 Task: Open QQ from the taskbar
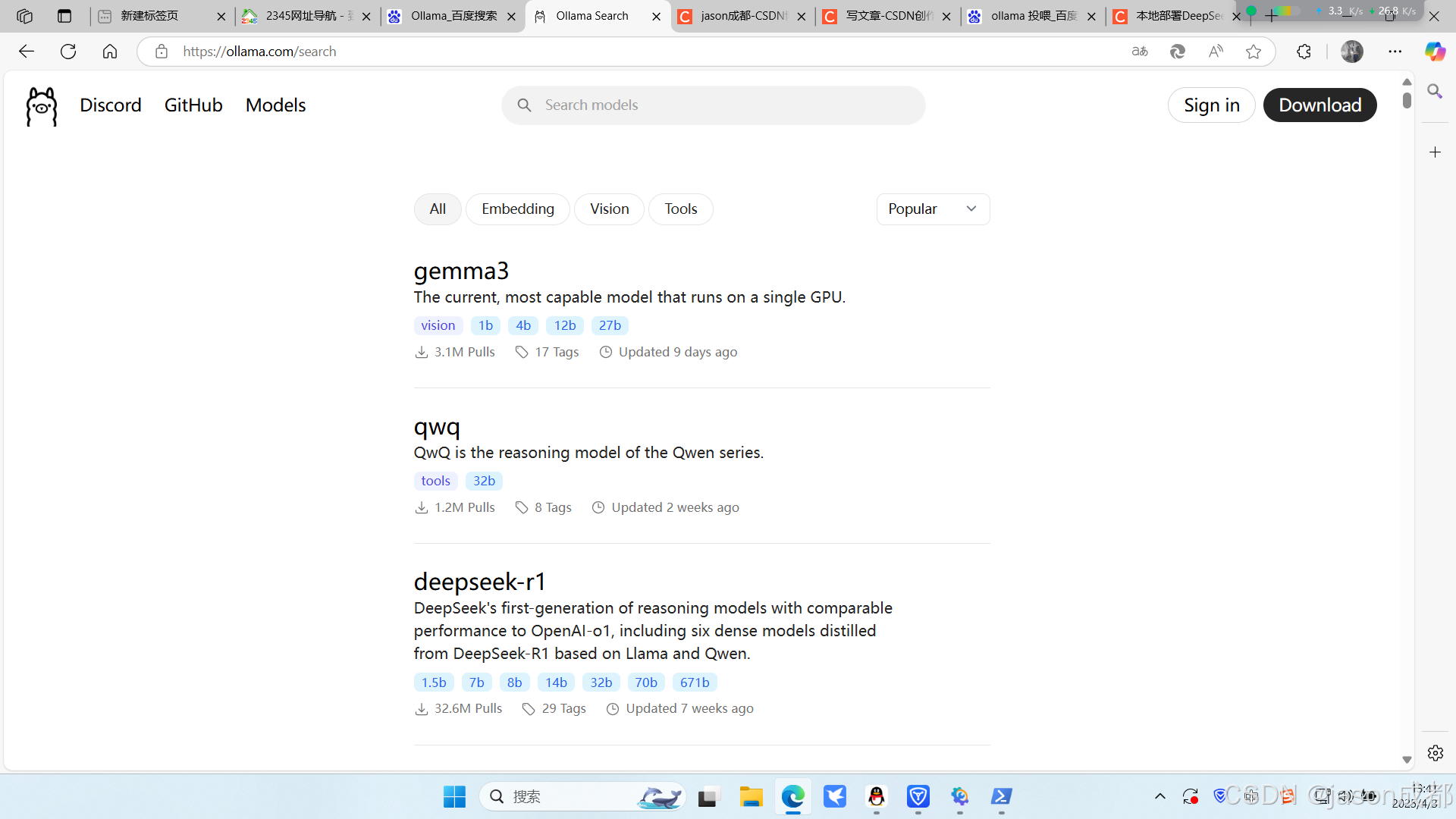point(877,797)
